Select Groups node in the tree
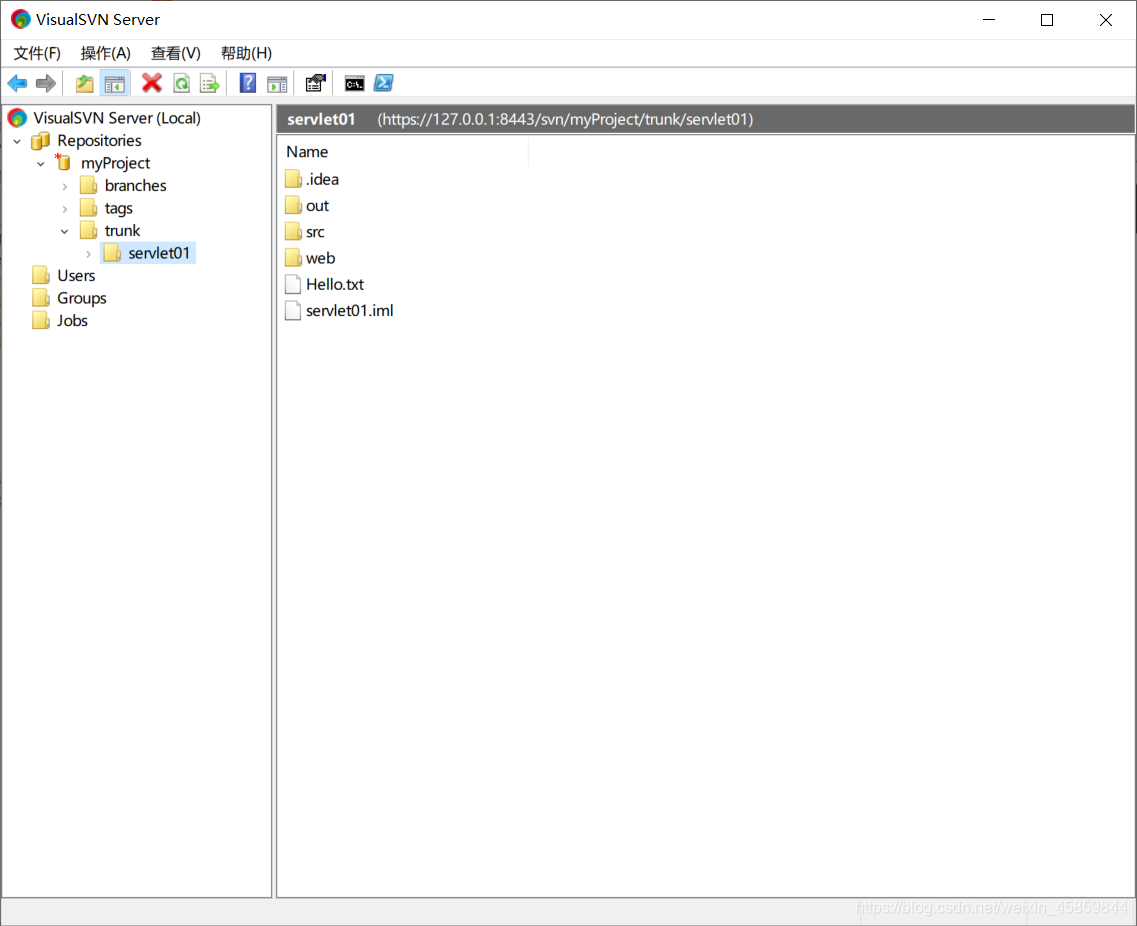This screenshot has width=1137, height=926. pyautogui.click(x=82, y=298)
